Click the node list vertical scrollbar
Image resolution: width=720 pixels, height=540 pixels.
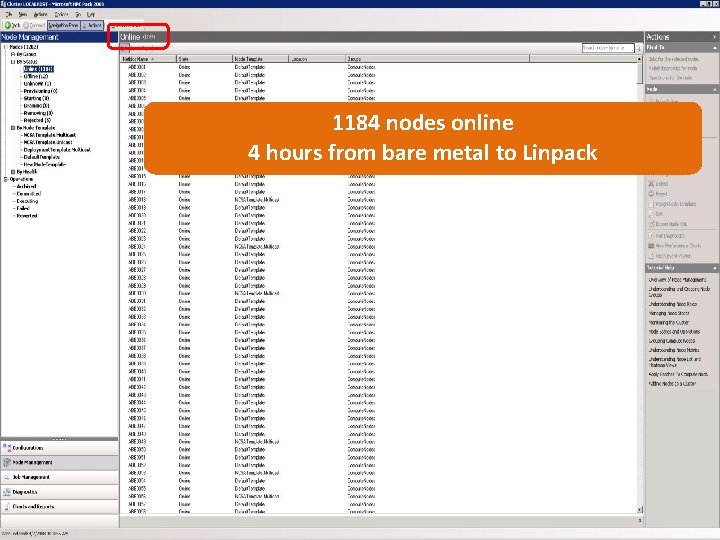point(640,285)
